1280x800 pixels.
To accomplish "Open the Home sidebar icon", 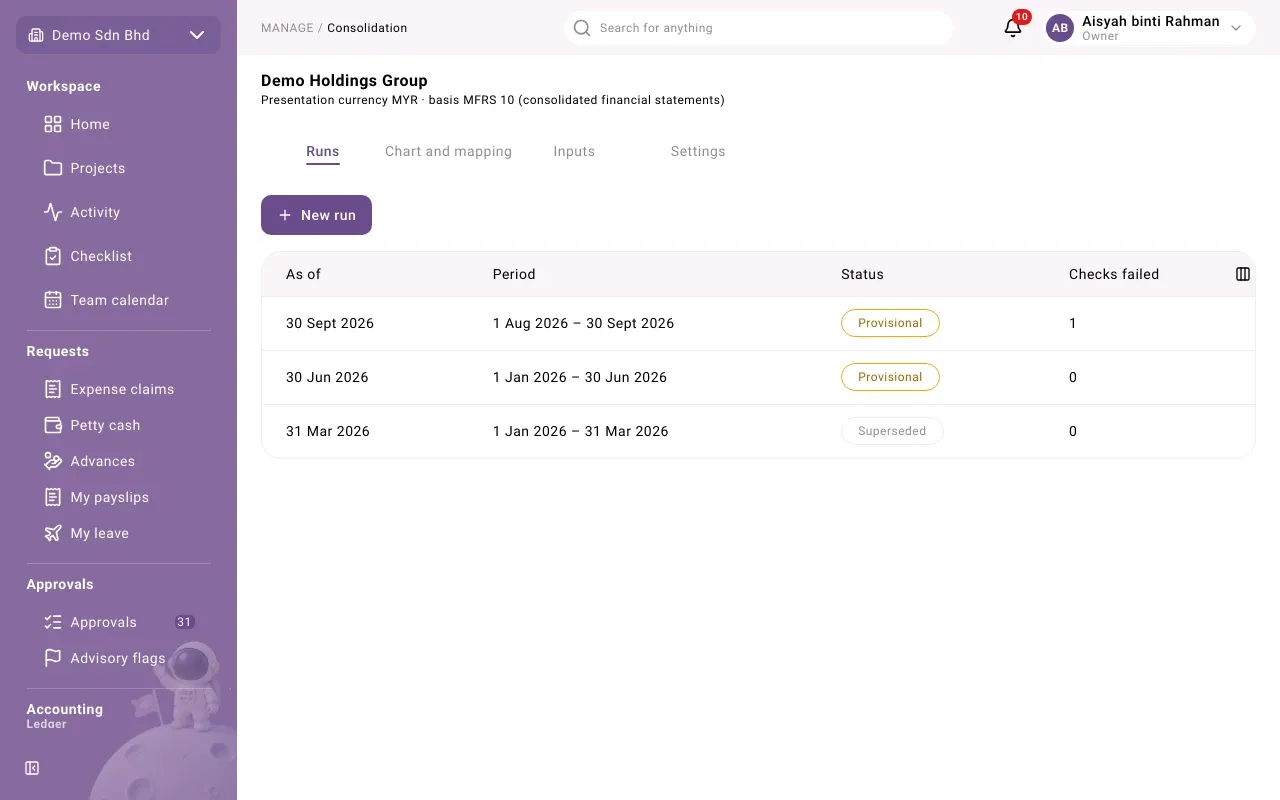I will tap(53, 124).
